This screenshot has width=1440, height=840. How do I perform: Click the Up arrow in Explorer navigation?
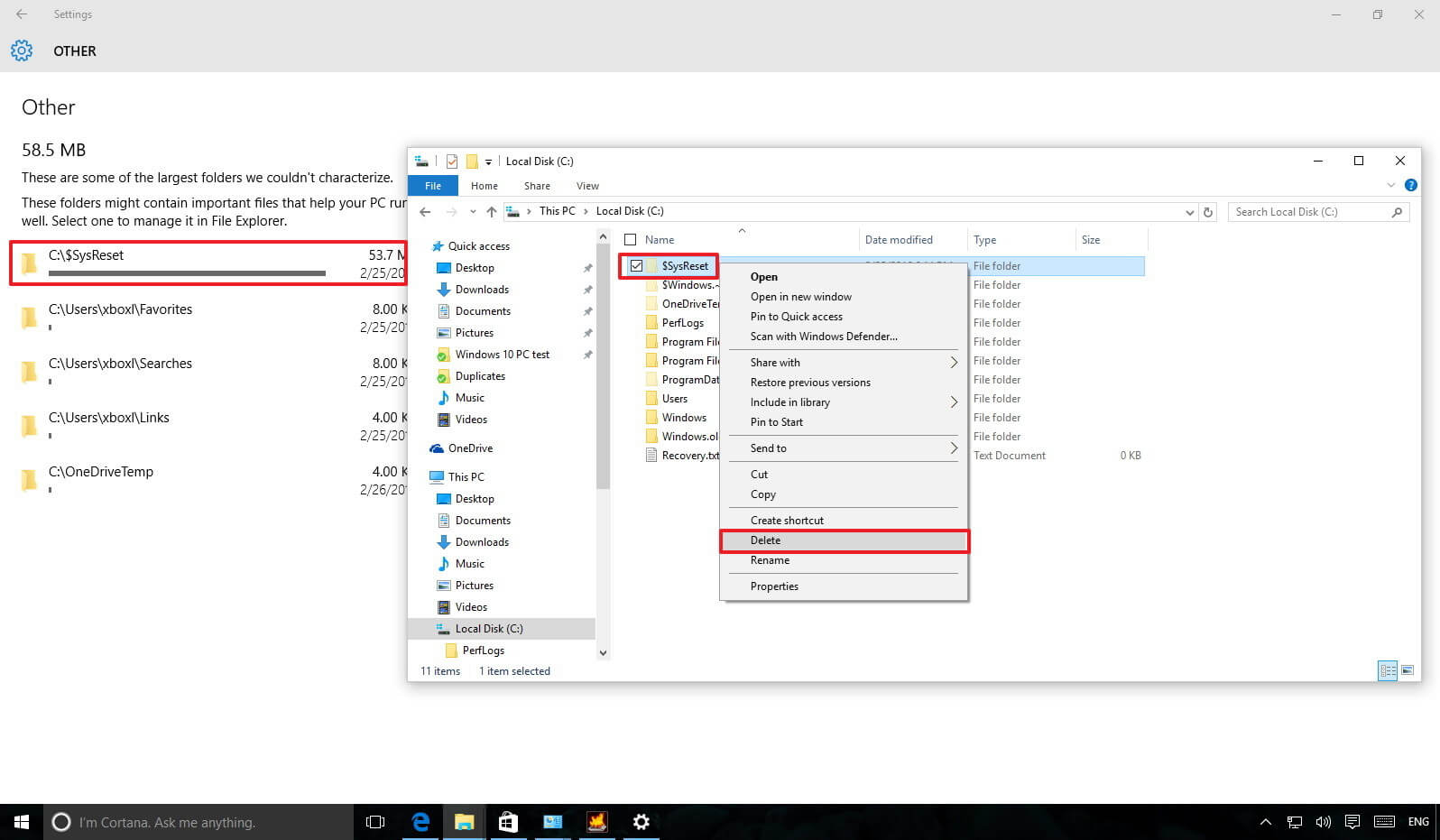point(491,212)
